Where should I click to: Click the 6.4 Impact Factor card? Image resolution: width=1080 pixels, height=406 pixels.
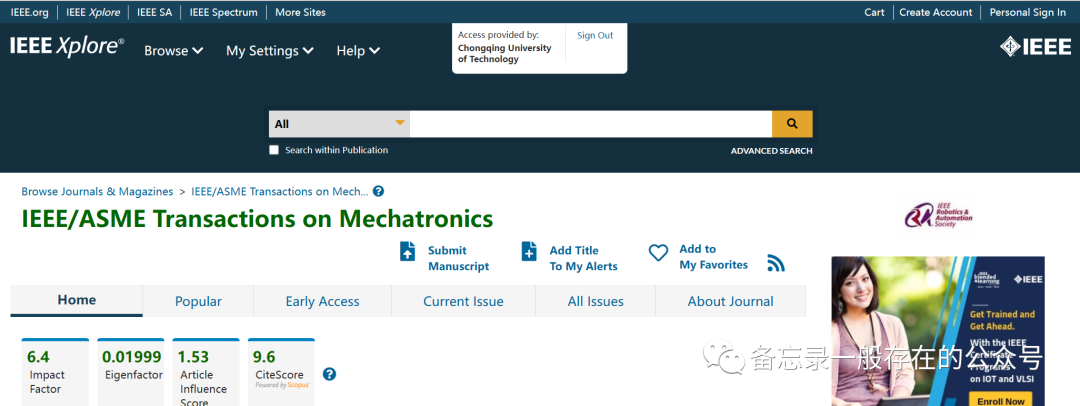tap(55, 372)
